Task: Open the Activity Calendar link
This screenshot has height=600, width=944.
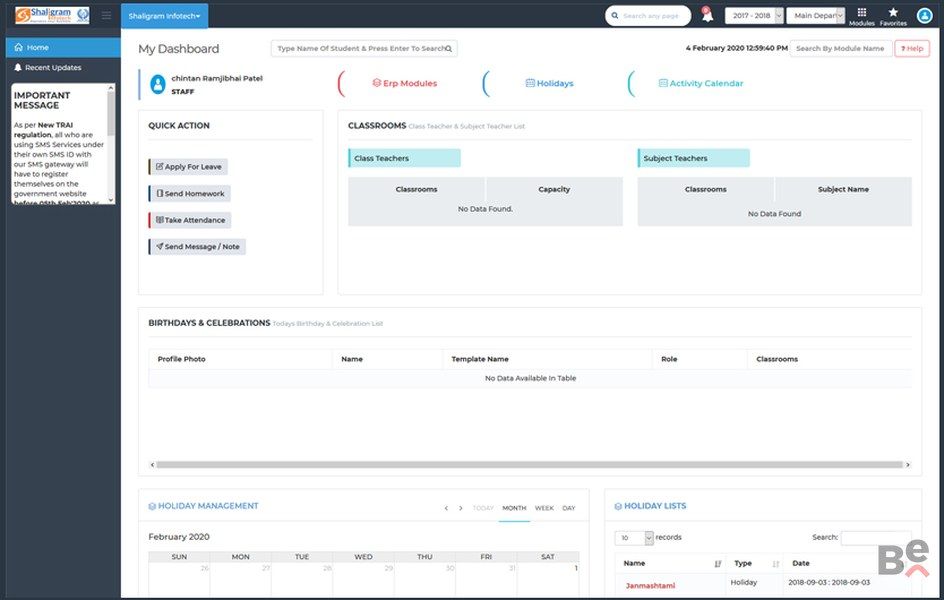Action: click(701, 84)
